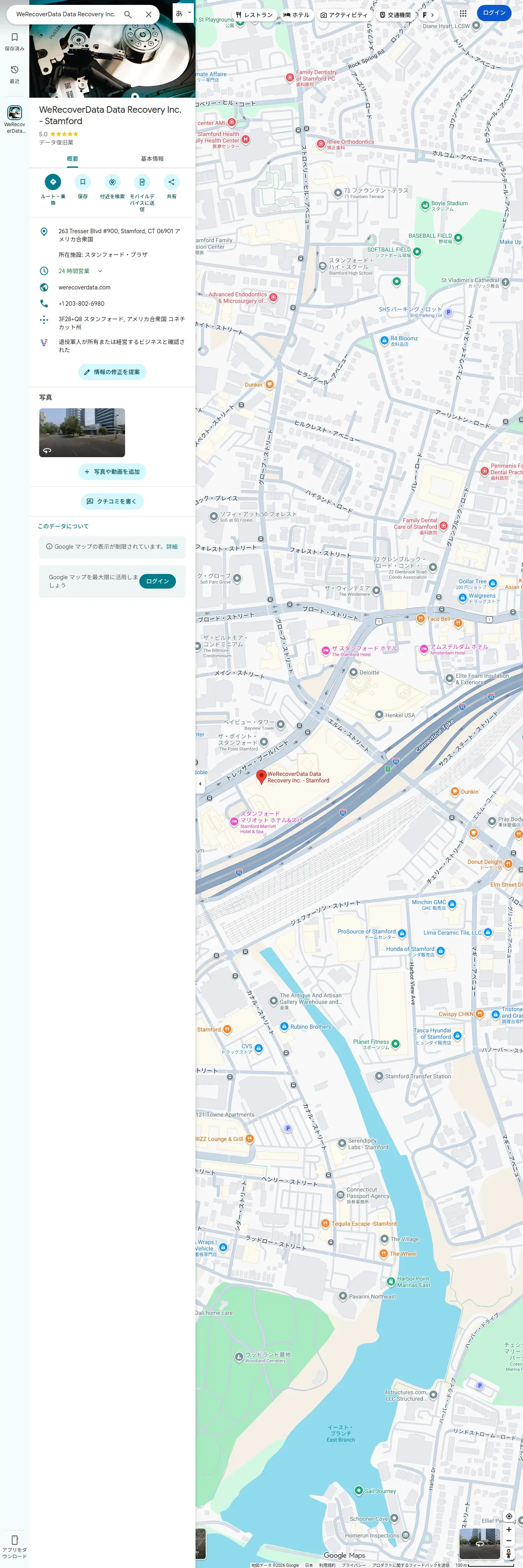
Task: Click the ウッドランド墓地 cemetery pin
Action: 239,1357
